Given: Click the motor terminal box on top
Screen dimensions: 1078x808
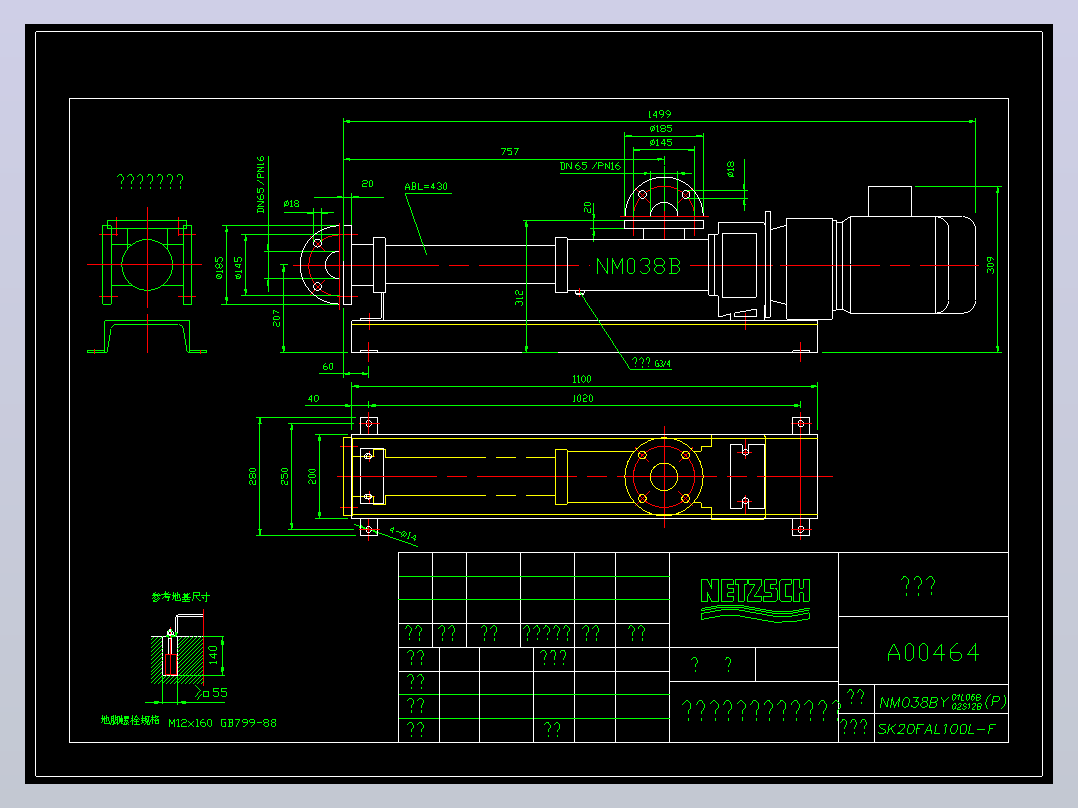Looking at the screenshot, I should tap(890, 201).
